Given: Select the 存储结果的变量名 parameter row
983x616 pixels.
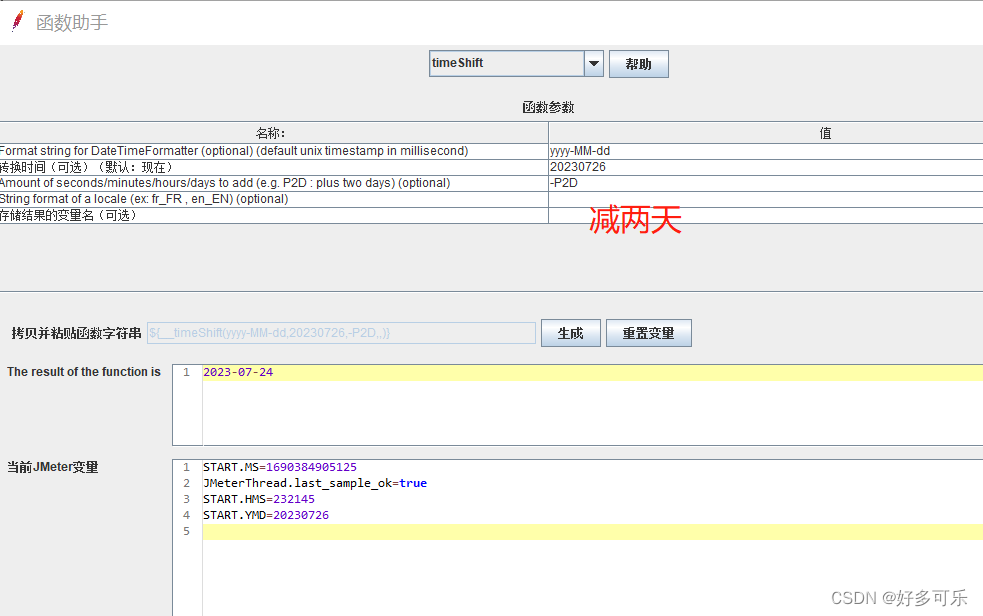Looking at the screenshot, I should (274, 216).
